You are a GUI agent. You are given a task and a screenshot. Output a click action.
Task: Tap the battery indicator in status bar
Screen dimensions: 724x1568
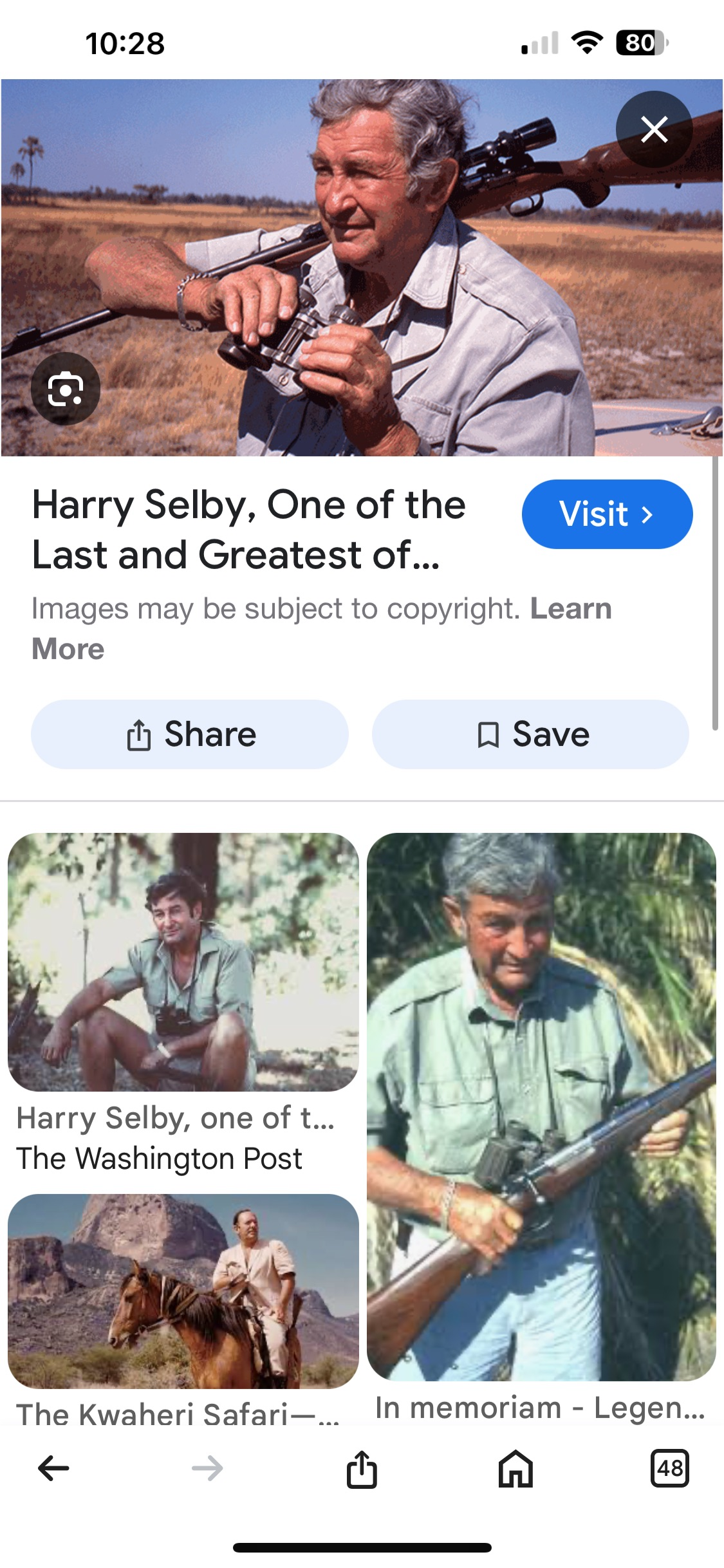(x=642, y=43)
